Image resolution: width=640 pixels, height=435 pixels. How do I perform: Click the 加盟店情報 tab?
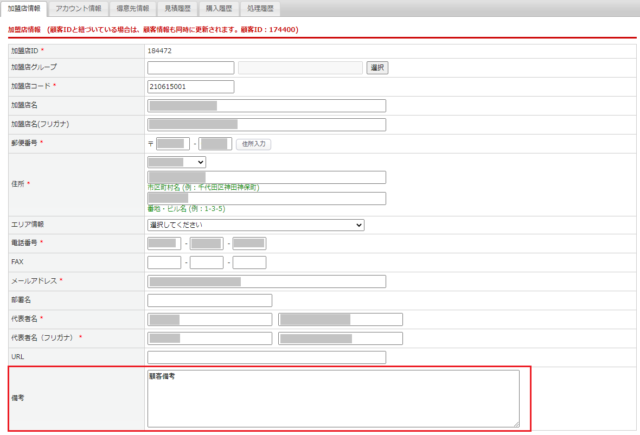tap(26, 8)
